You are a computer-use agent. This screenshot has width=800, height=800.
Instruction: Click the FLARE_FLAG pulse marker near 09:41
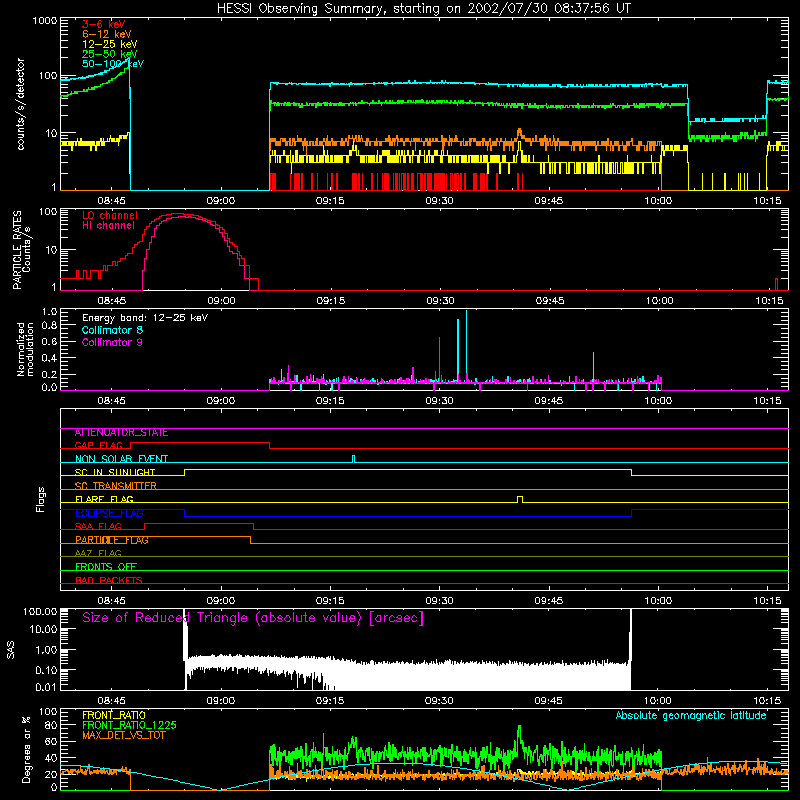(x=520, y=499)
